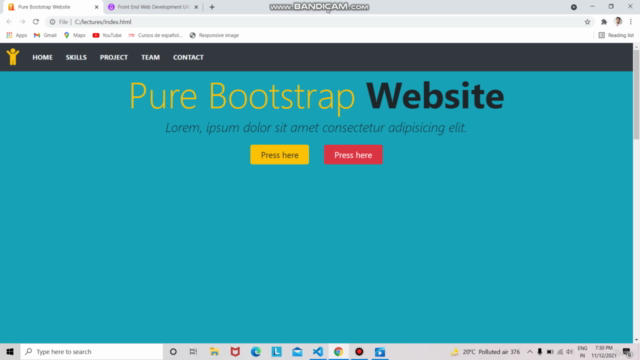Show hidden system tray icons chevron
Viewport: 640px width, 360px height.
530,351
